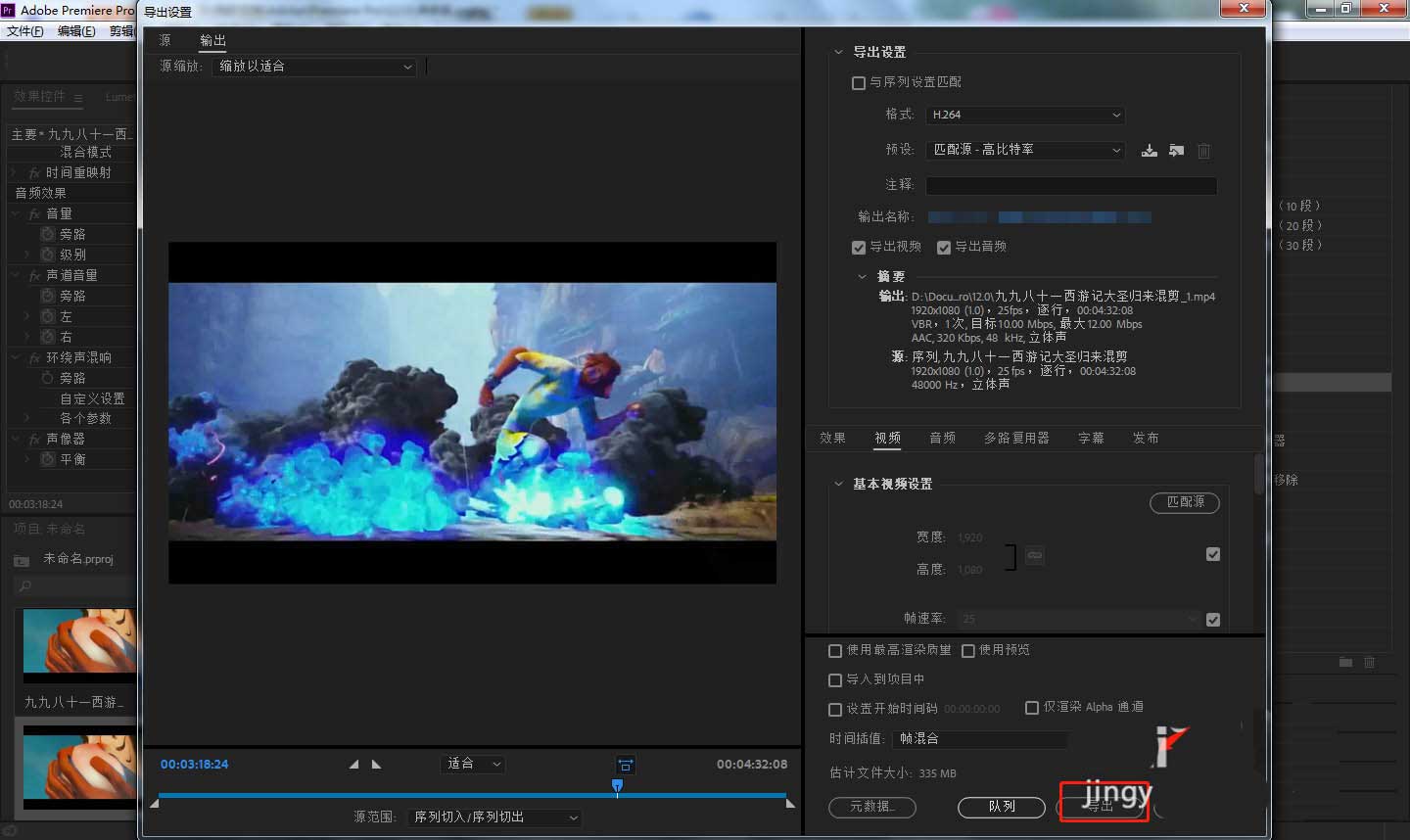Open the 文件(F) menu
Viewport: 1410px width, 840px height.
tap(25, 31)
